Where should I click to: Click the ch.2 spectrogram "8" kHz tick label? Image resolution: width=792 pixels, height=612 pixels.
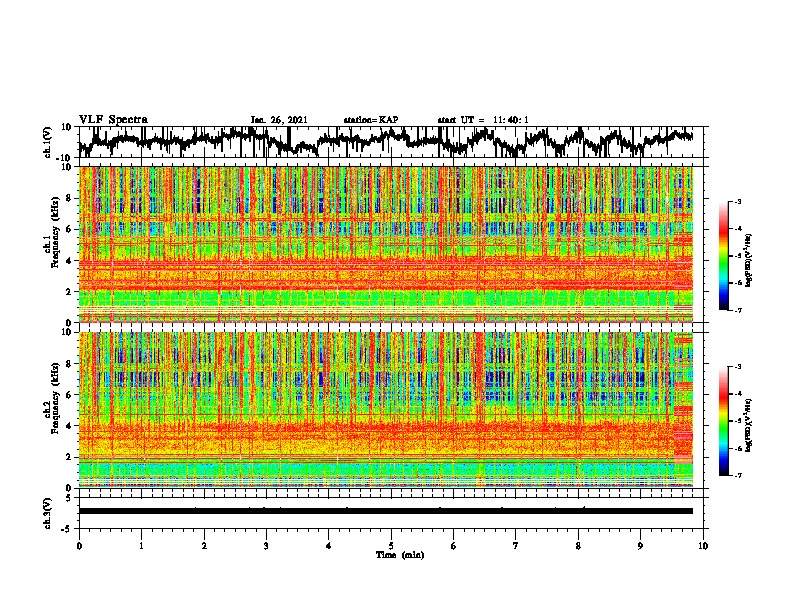tap(69, 364)
